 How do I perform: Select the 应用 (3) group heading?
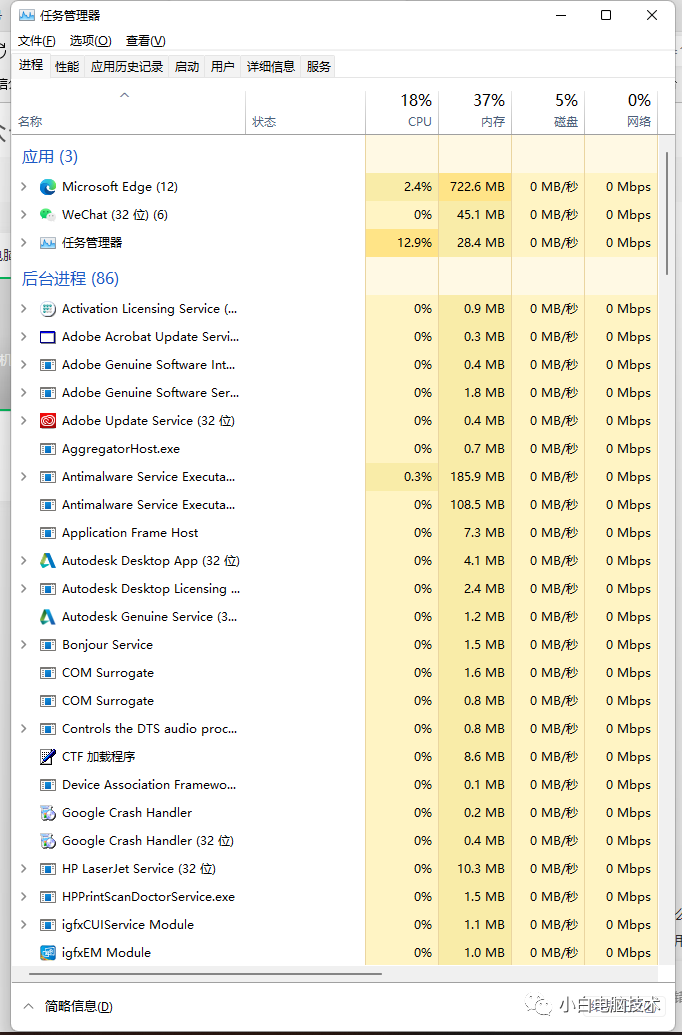click(50, 156)
